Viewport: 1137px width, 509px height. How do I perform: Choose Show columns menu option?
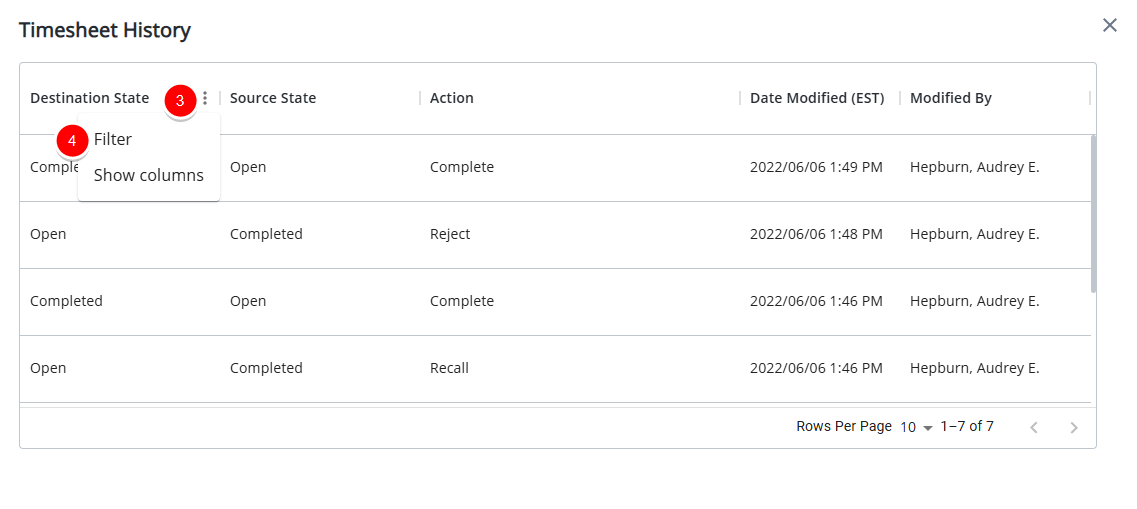149,175
